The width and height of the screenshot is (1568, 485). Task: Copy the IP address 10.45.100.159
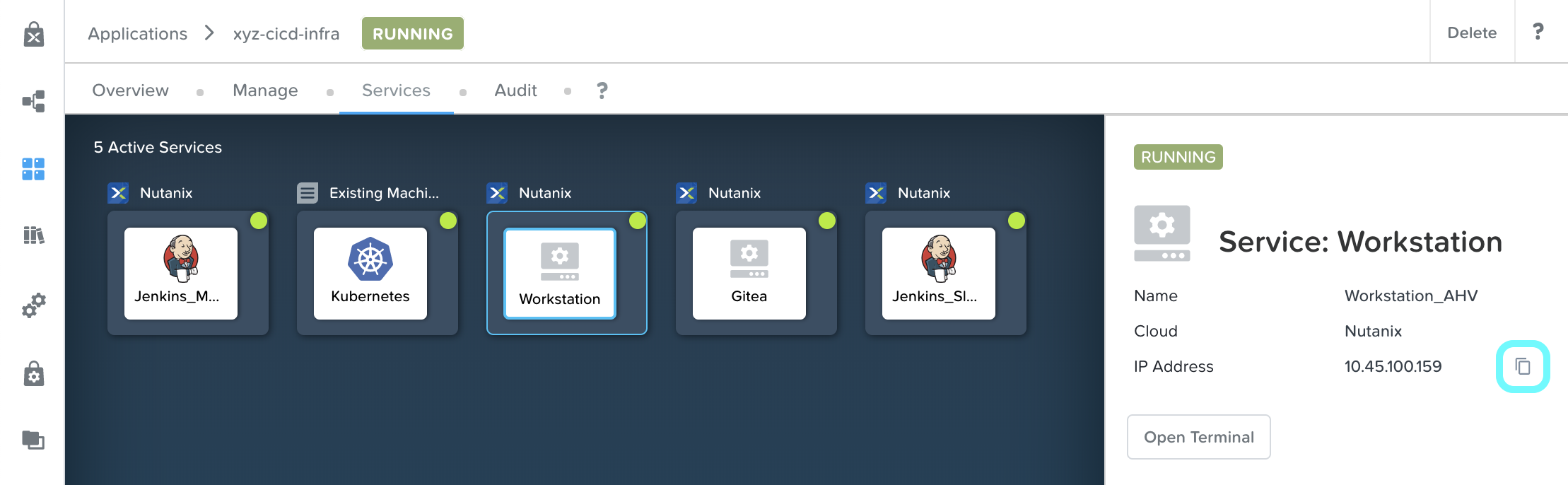[x=1523, y=366]
